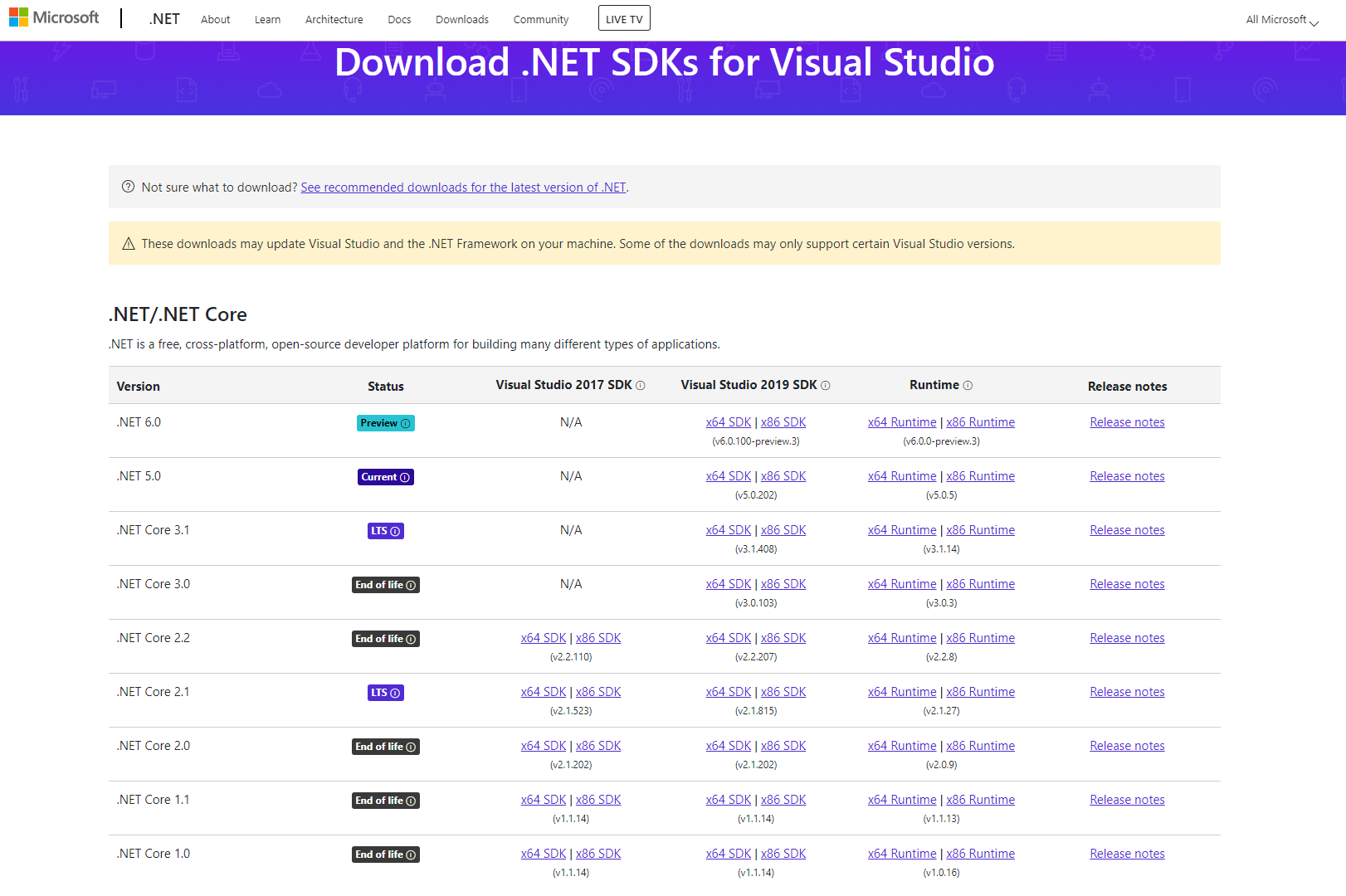Open the recommended downloads link

tap(463, 187)
